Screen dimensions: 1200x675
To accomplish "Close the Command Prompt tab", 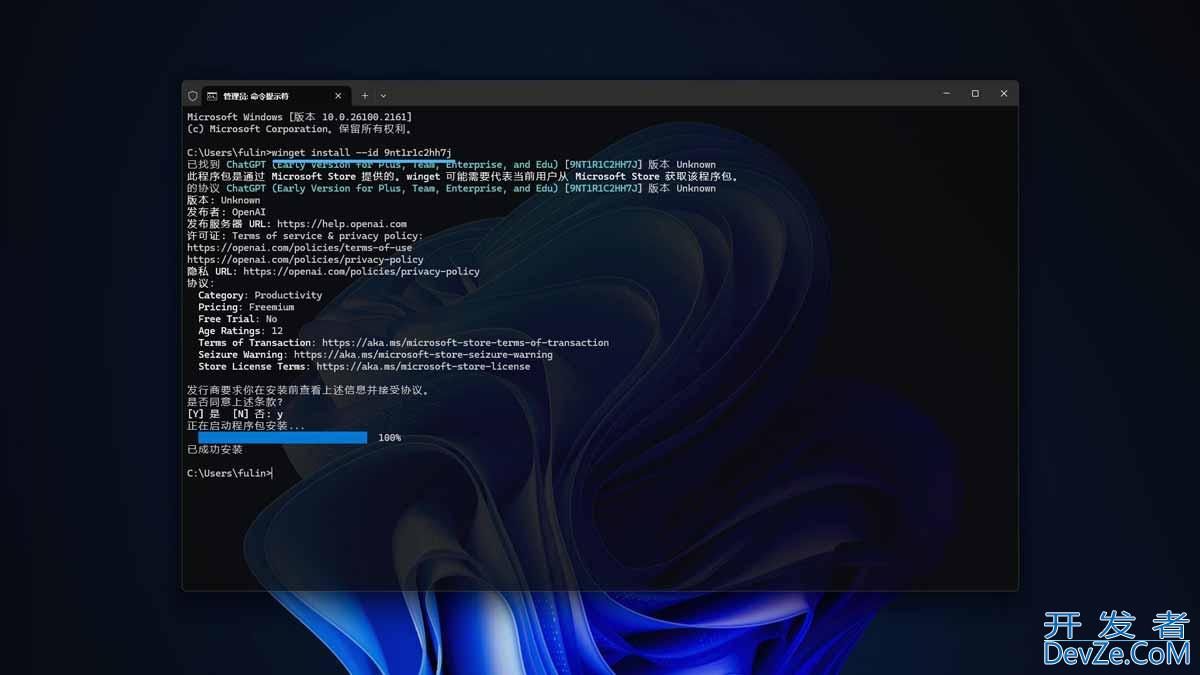I will tap(338, 96).
